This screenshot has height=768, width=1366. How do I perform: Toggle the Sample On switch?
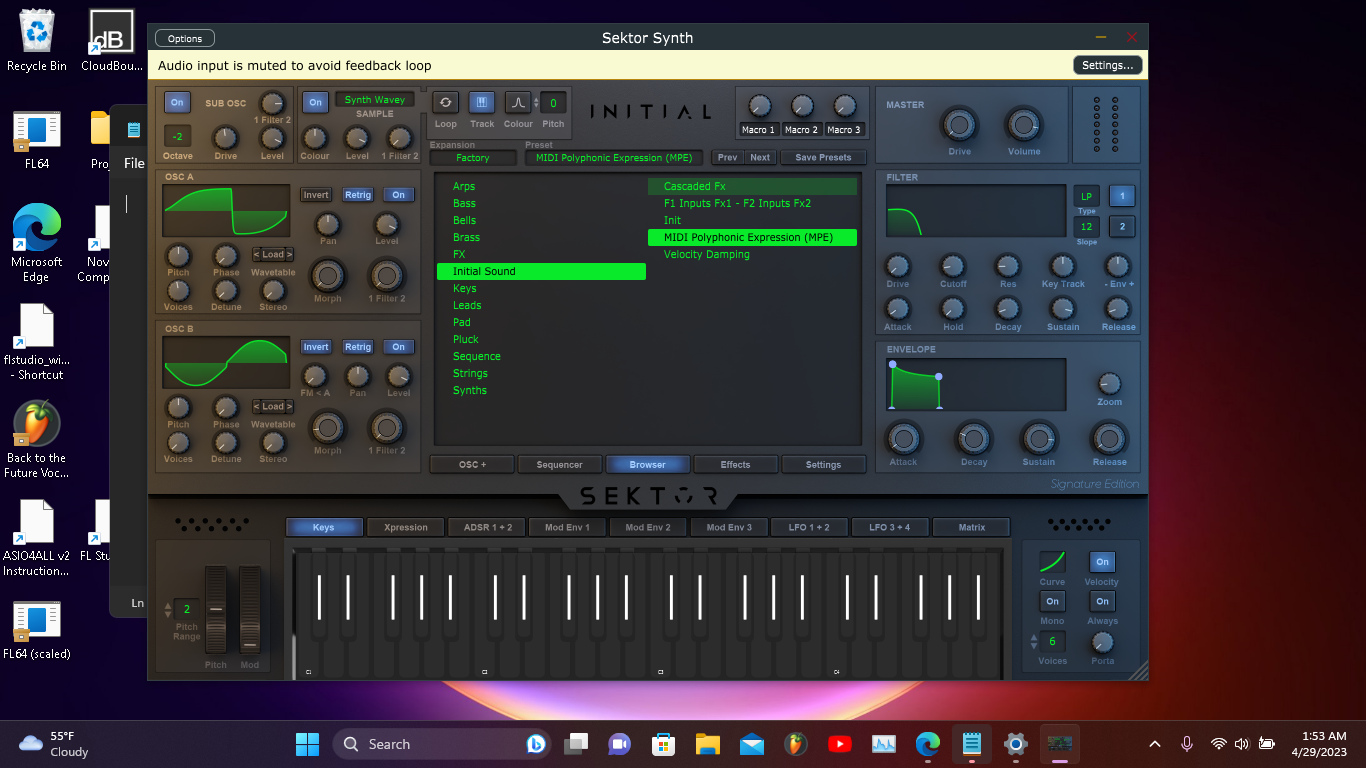click(315, 102)
